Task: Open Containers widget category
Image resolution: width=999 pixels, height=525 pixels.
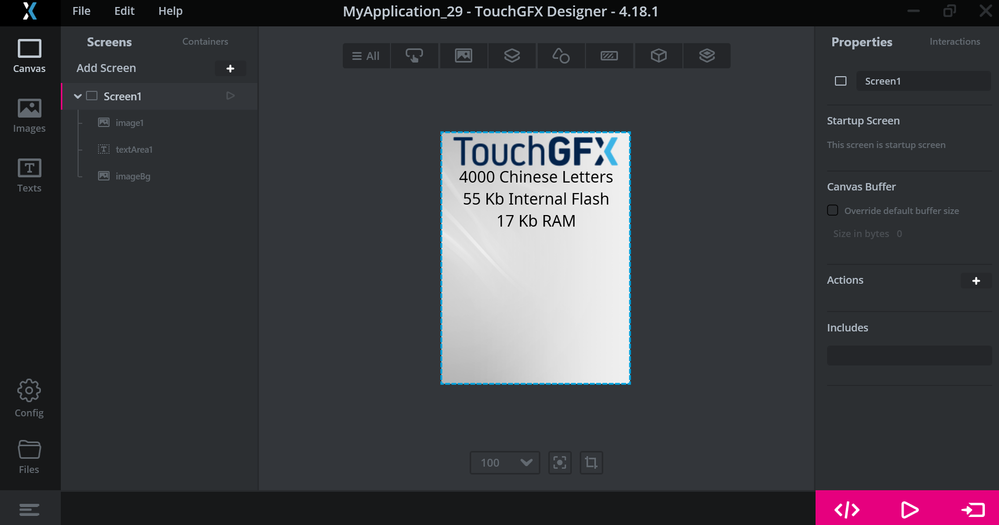Action: [x=512, y=56]
